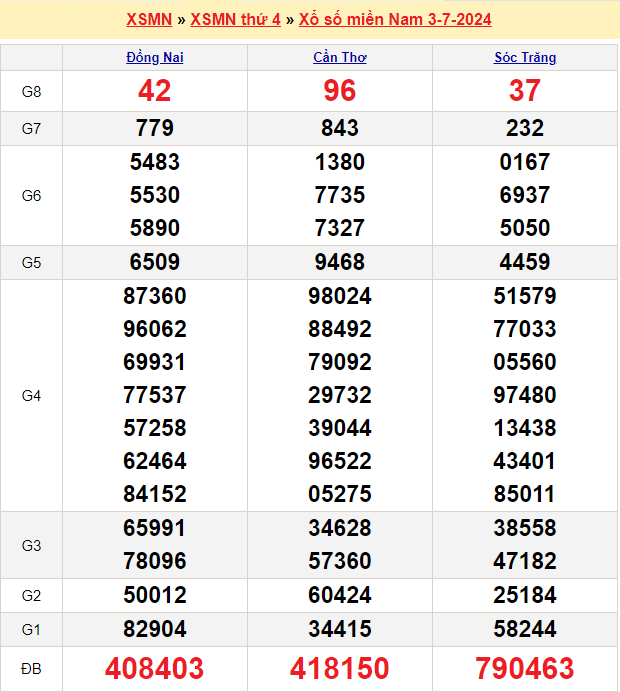Click G7 number 779 for Đồng Nai
The height and width of the screenshot is (692, 620).
tap(155, 128)
